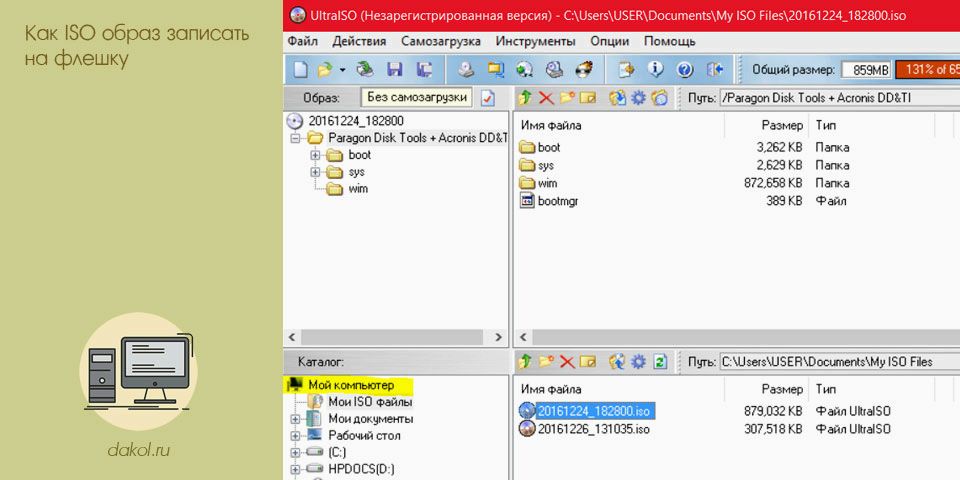Click the Без самозагрузки image type label
The width and height of the screenshot is (960, 480).
tap(417, 97)
